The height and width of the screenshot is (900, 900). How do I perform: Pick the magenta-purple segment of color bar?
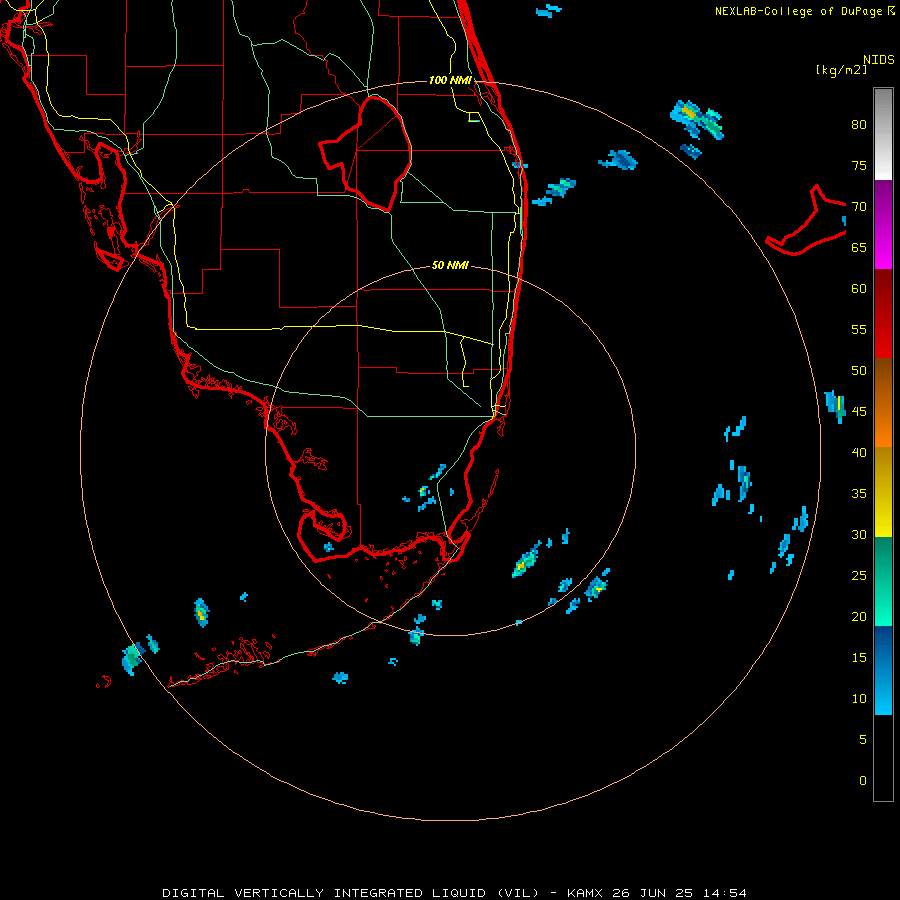coord(883,224)
